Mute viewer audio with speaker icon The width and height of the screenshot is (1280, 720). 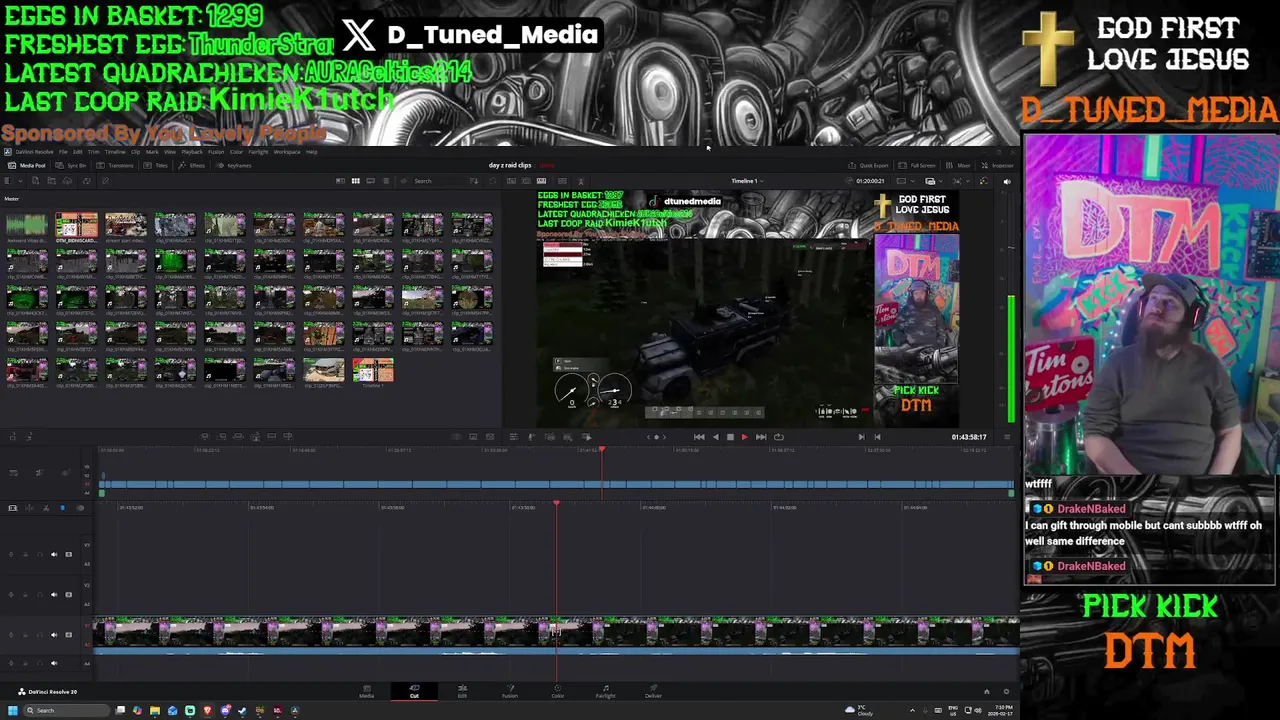coord(1007,181)
